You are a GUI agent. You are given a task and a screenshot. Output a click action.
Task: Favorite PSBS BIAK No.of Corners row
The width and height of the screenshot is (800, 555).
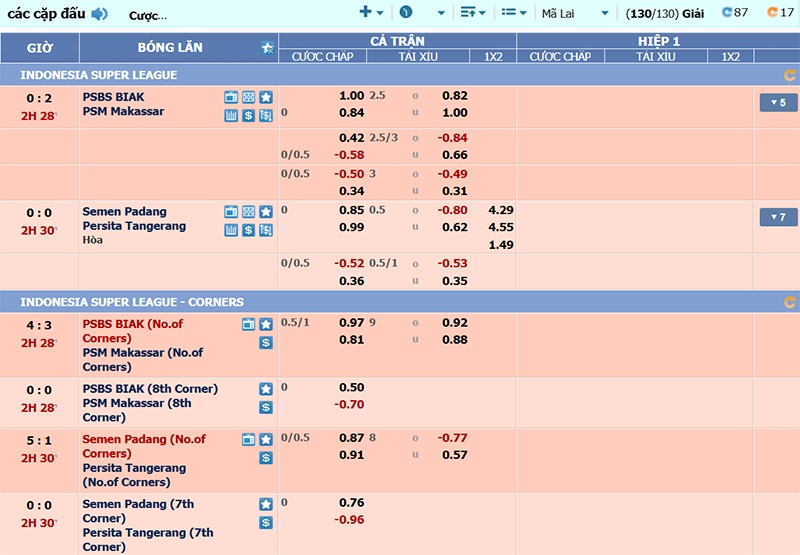pos(266,324)
